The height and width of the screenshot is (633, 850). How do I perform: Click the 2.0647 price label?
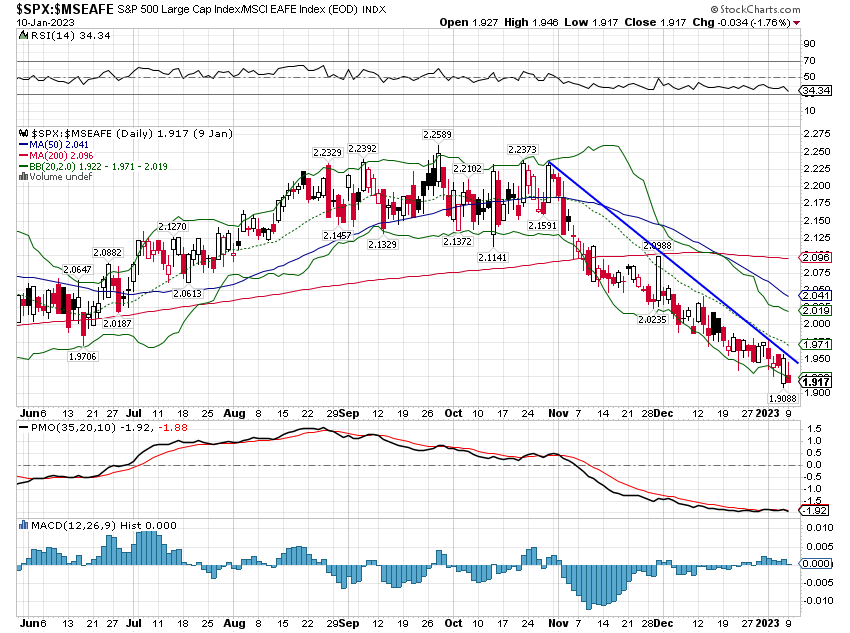(78, 269)
